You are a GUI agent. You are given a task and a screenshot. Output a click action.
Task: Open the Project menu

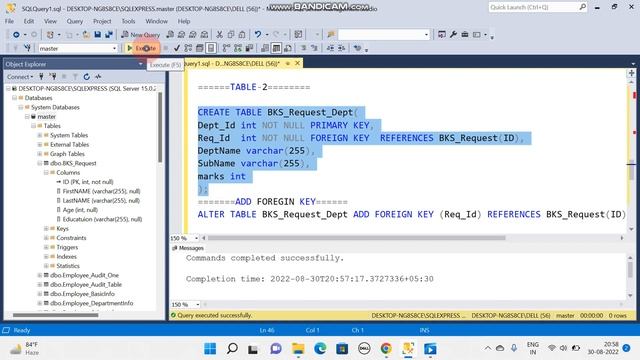(102, 21)
